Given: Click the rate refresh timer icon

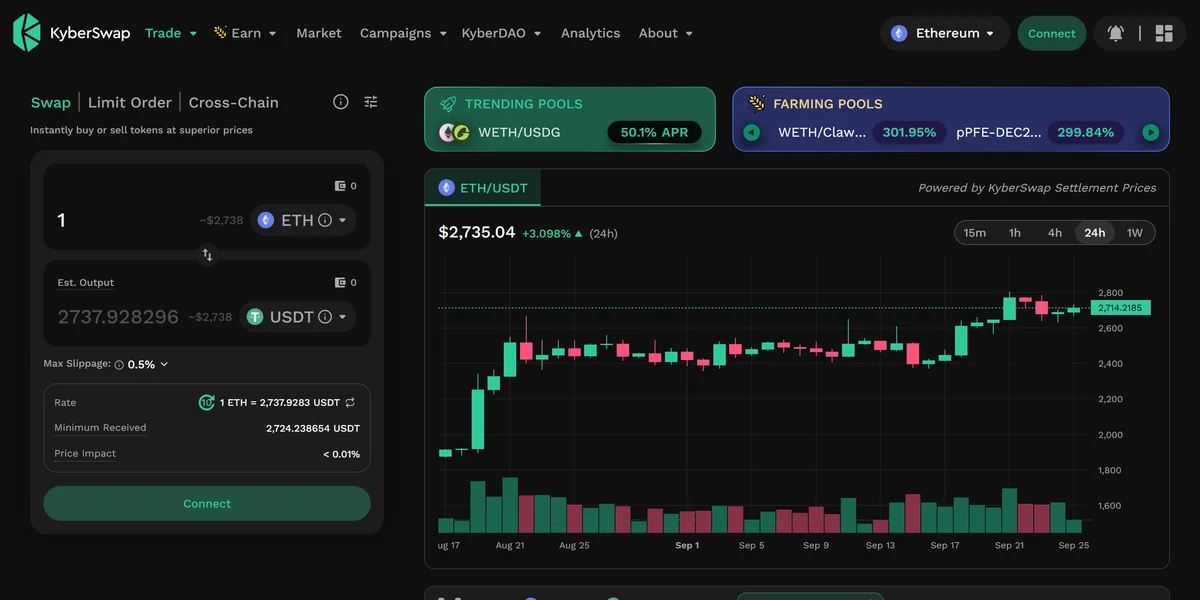Looking at the screenshot, I should click(207, 402).
